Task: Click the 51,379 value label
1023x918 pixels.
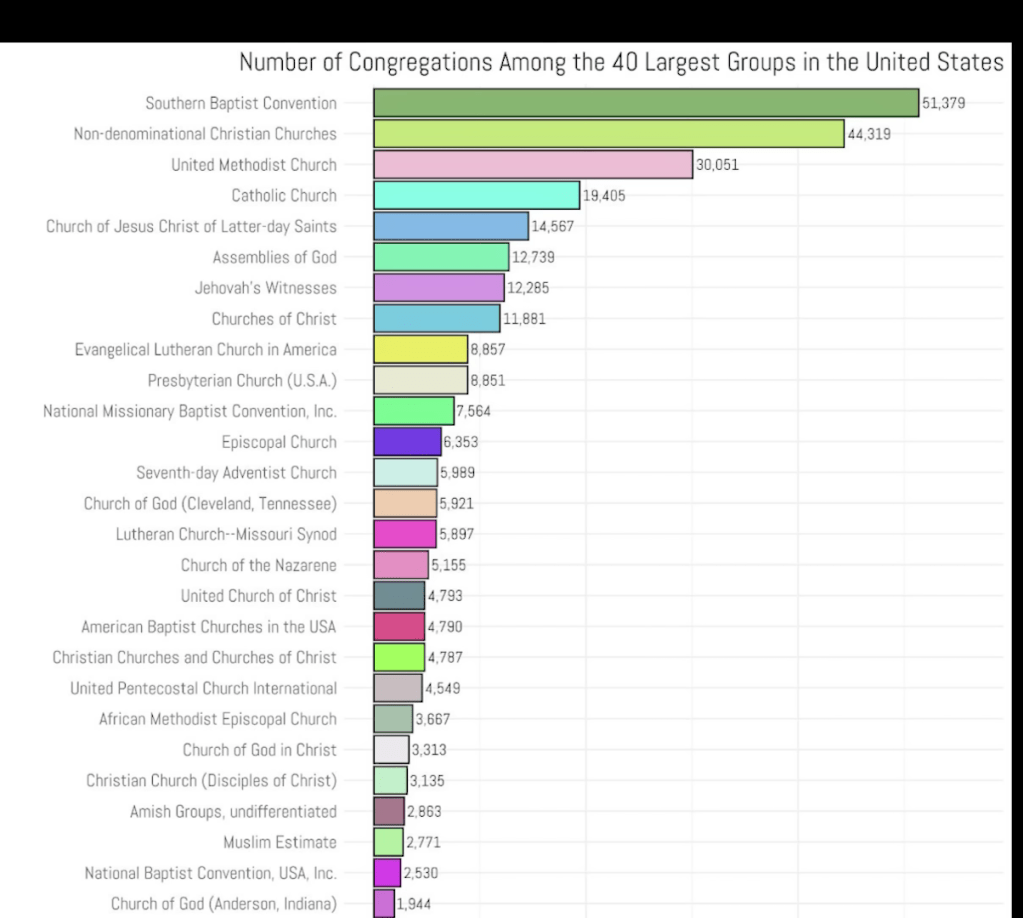Action: pyautogui.click(x=943, y=104)
